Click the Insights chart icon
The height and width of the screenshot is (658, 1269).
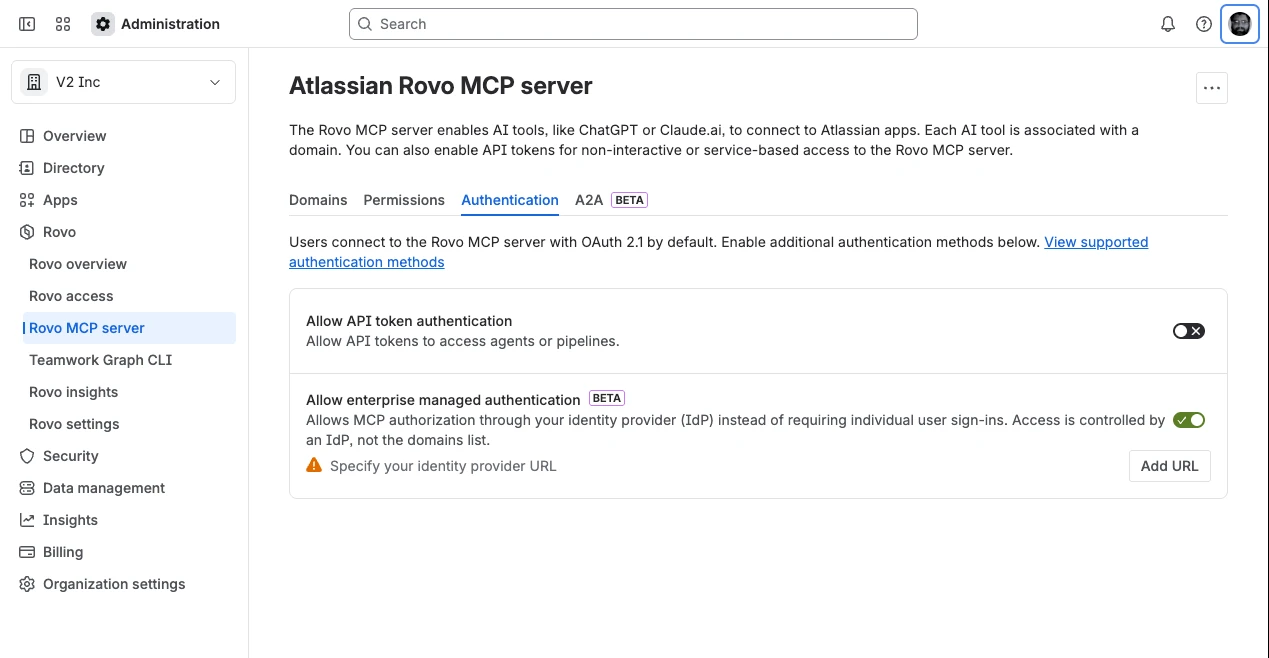(27, 520)
